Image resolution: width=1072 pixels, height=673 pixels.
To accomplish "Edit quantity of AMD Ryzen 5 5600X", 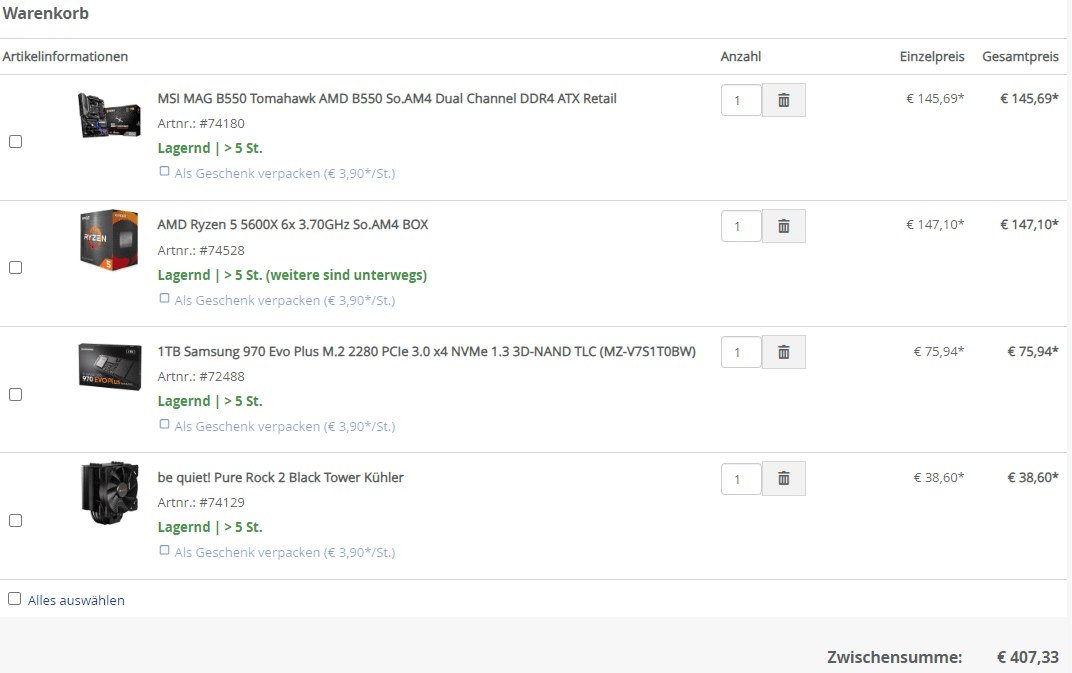I will click(741, 226).
